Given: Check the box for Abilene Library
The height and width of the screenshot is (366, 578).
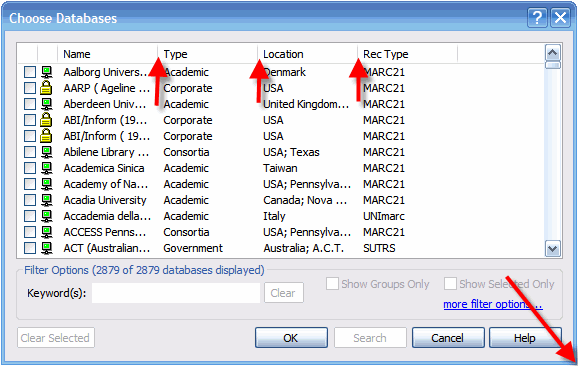Looking at the screenshot, I should 30,152.
